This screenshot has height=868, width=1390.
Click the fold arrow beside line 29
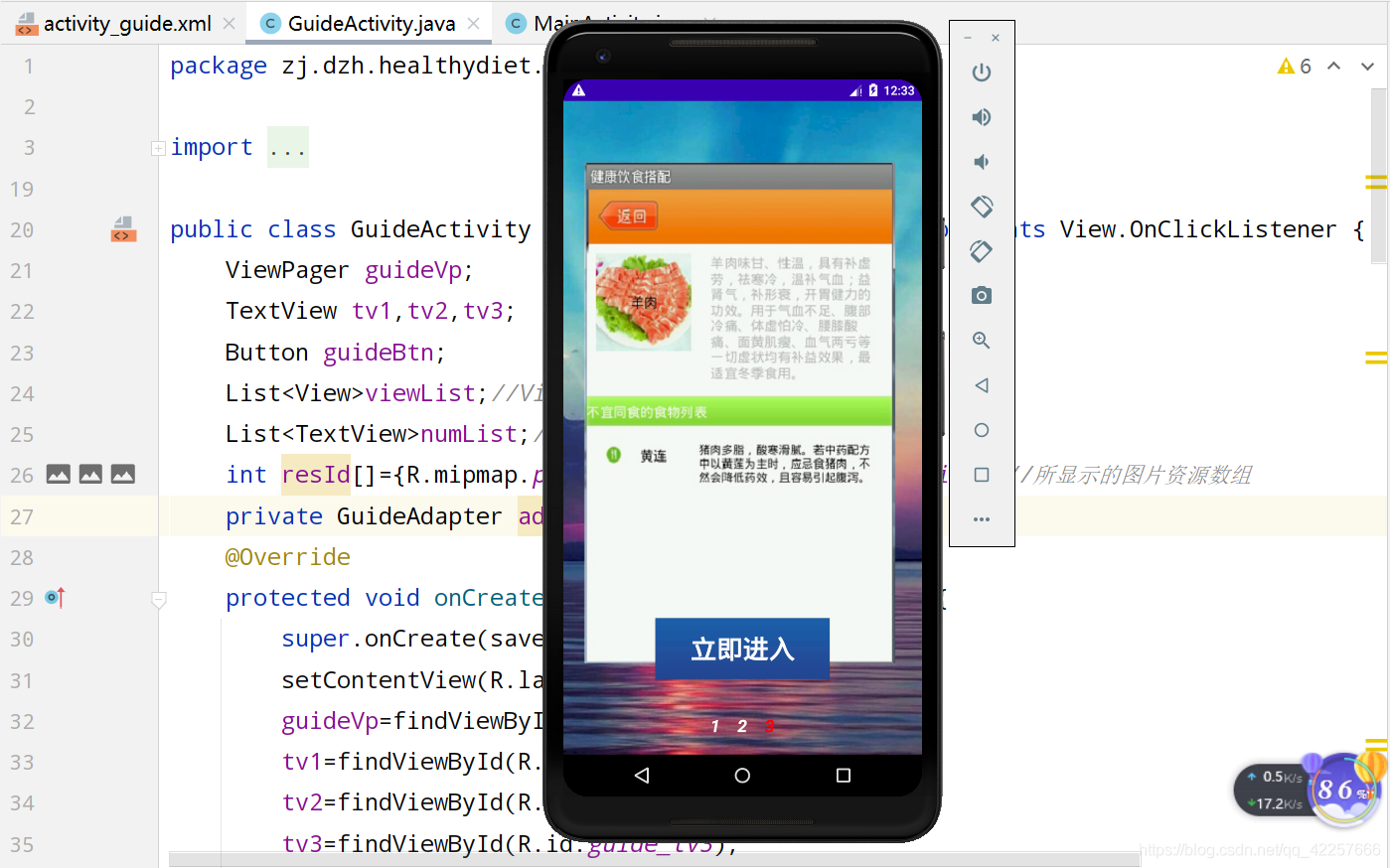[x=158, y=599]
